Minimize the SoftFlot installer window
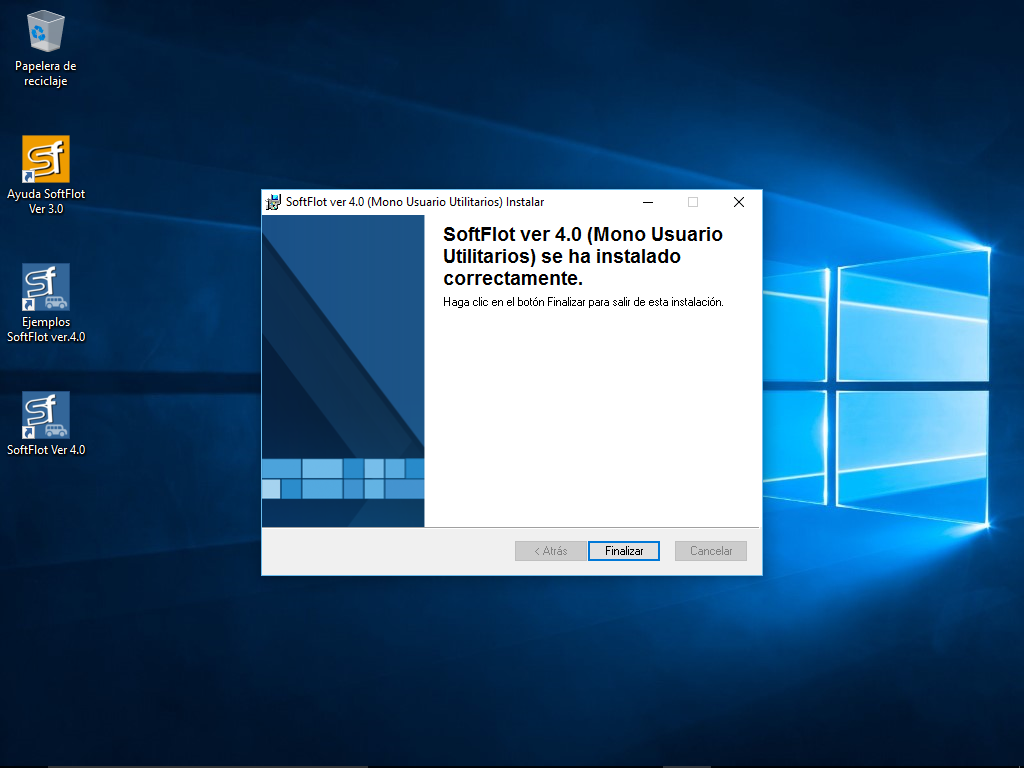The height and width of the screenshot is (768, 1024). pyautogui.click(x=647, y=202)
